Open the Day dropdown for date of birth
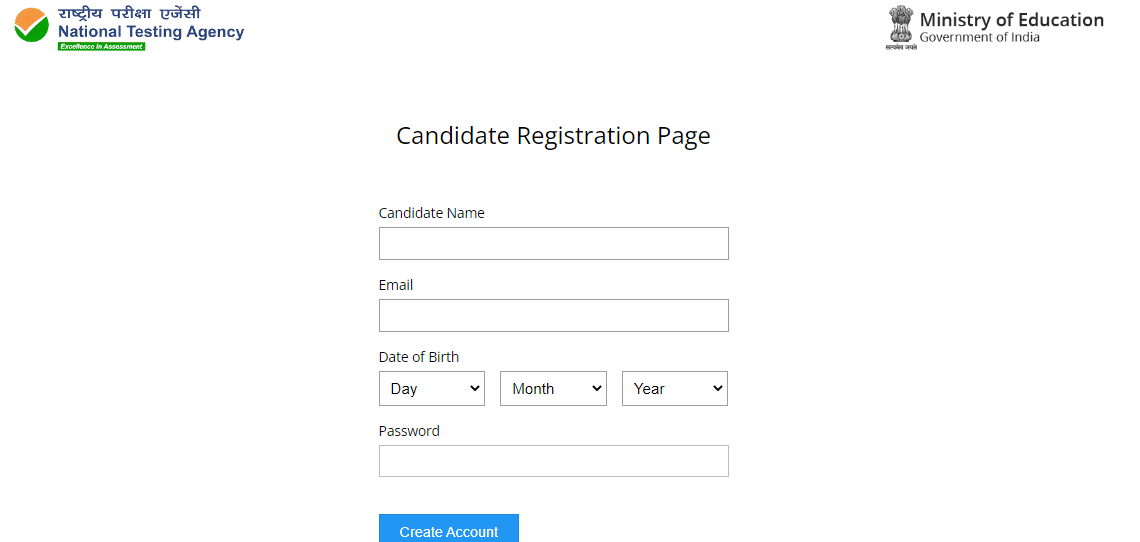The height and width of the screenshot is (542, 1140). pos(432,388)
